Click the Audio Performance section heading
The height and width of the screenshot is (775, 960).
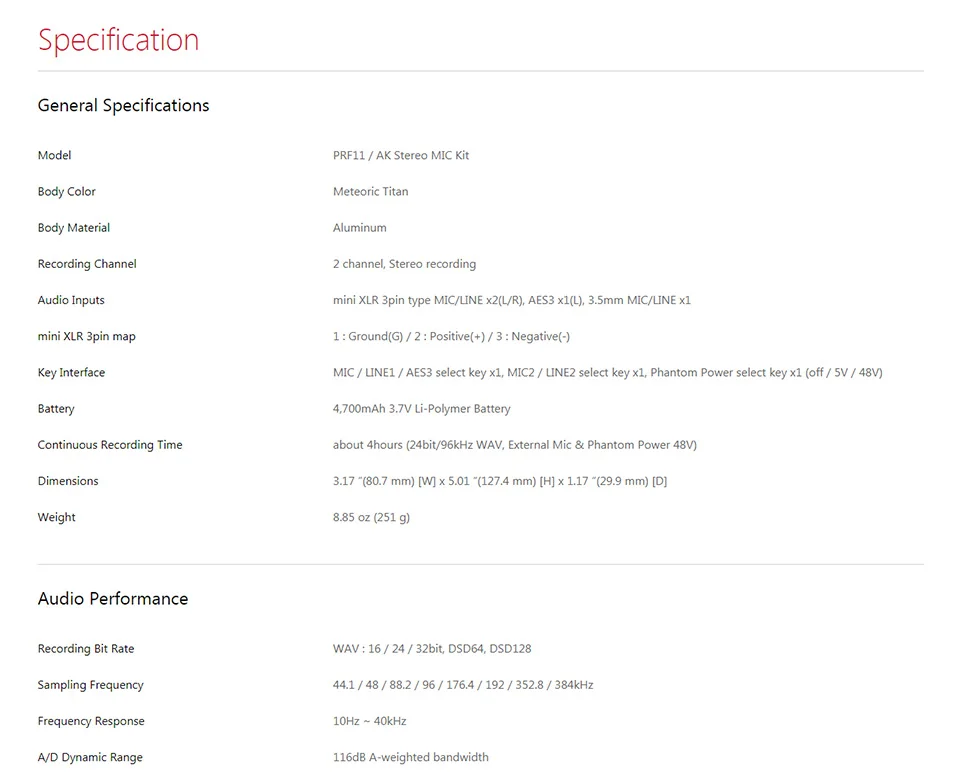click(113, 599)
